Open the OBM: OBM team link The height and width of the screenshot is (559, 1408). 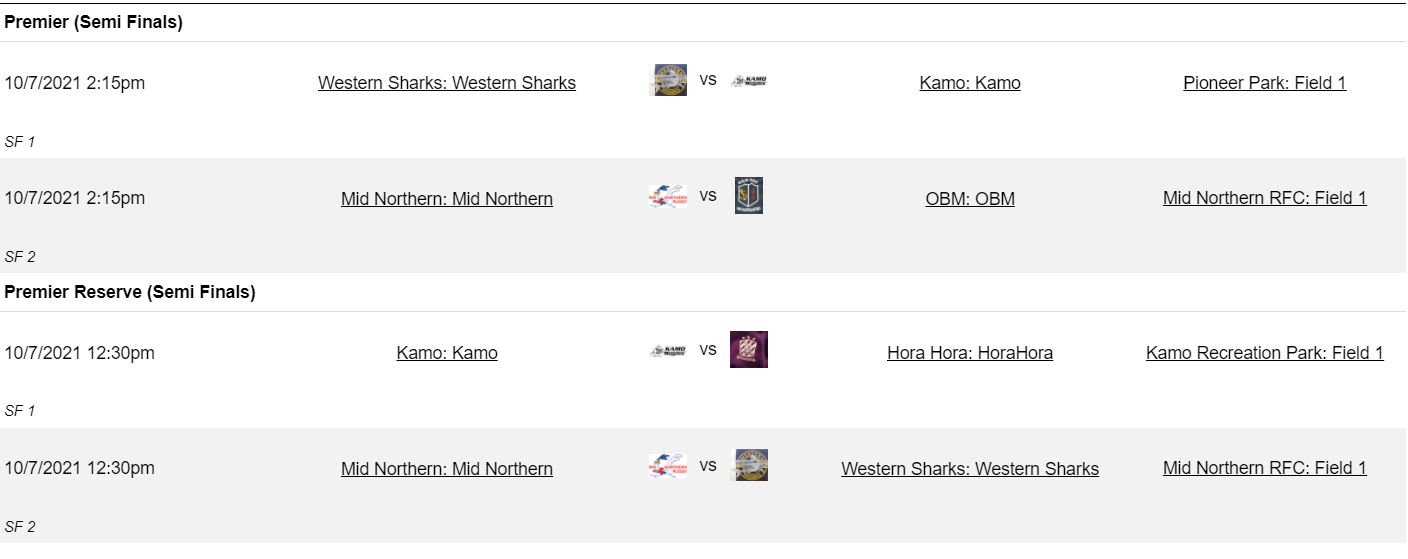pos(970,199)
